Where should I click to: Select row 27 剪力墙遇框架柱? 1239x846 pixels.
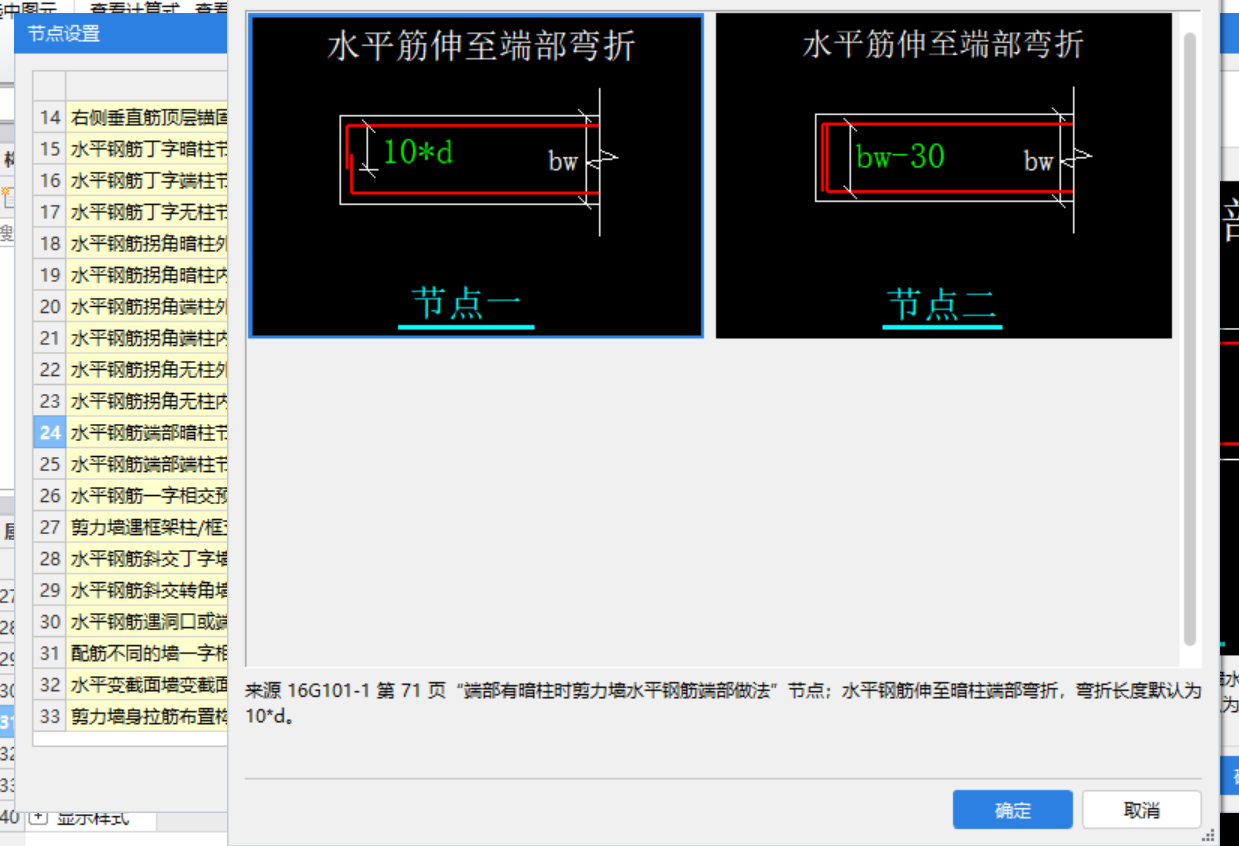click(x=148, y=527)
